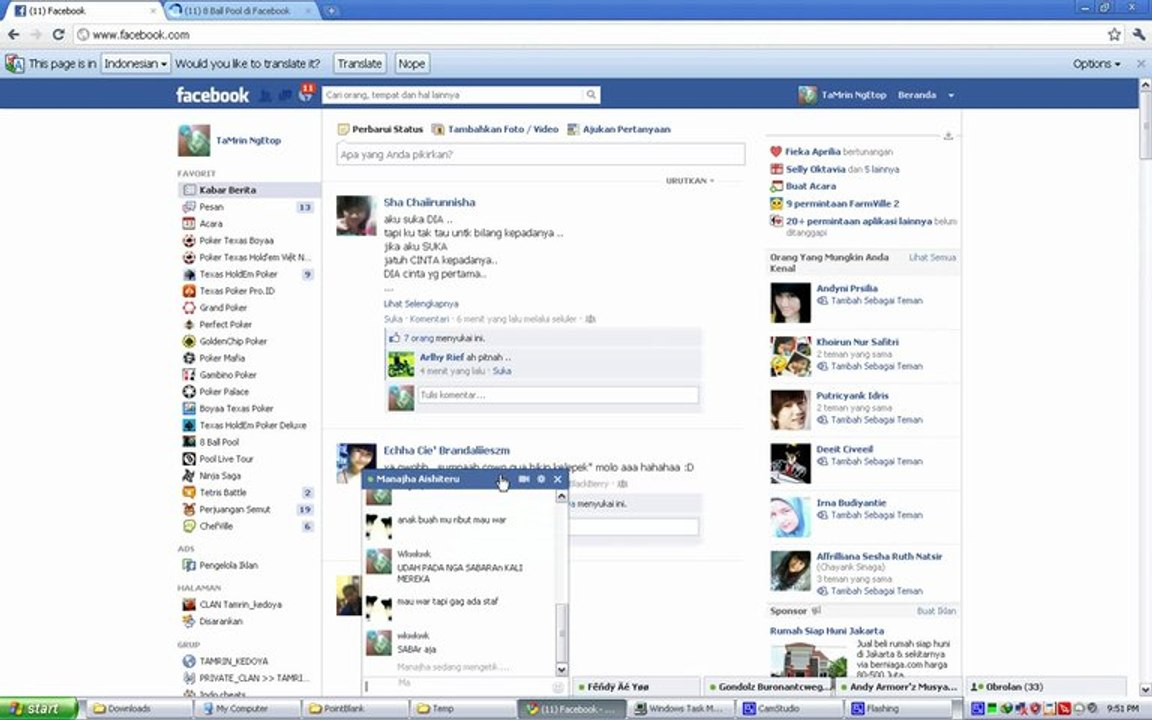The height and width of the screenshot is (720, 1152).
Task: Open ChefVille from sidebar
Action: [216, 526]
